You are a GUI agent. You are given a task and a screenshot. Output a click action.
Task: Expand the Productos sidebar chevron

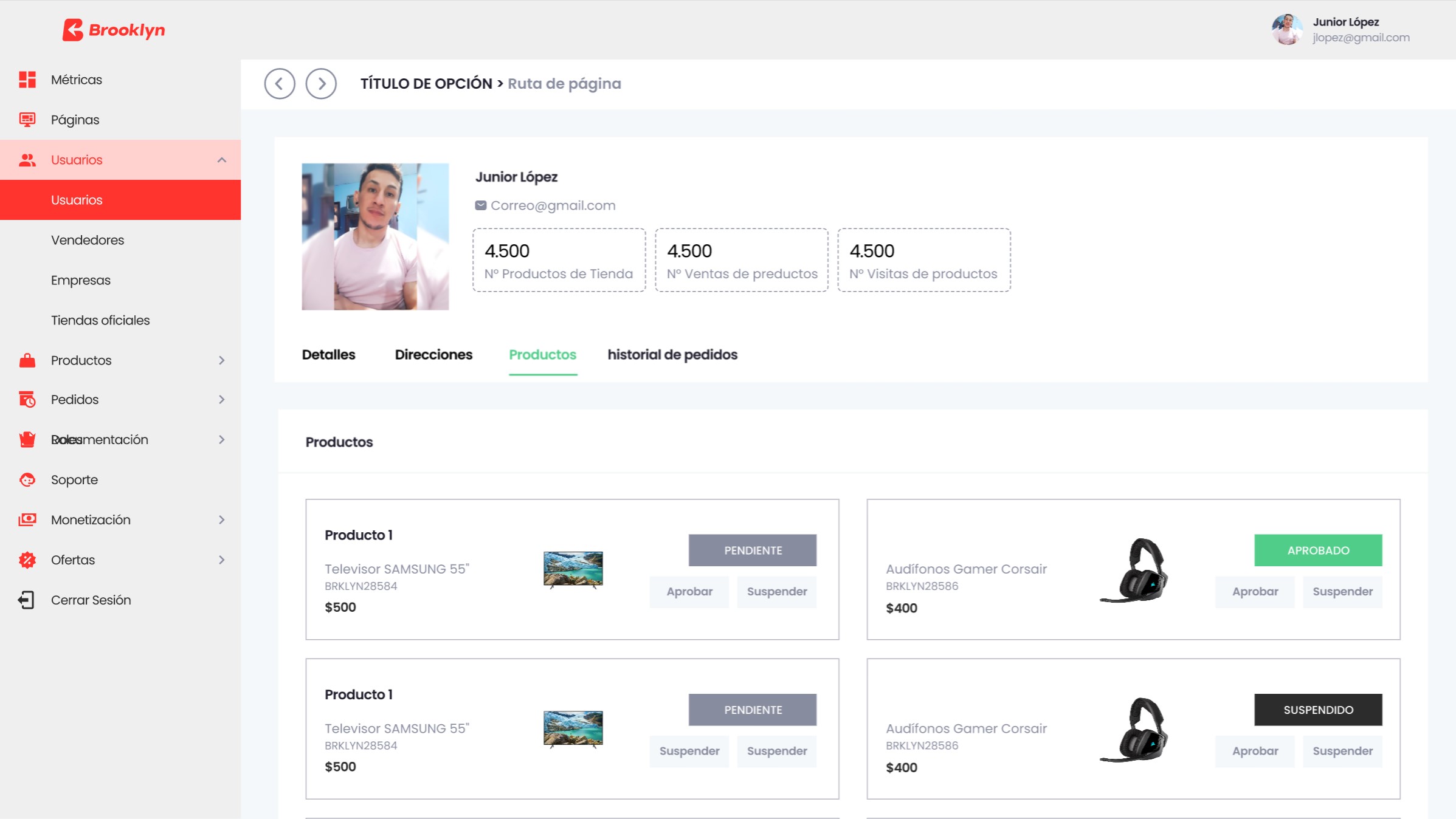point(222,360)
